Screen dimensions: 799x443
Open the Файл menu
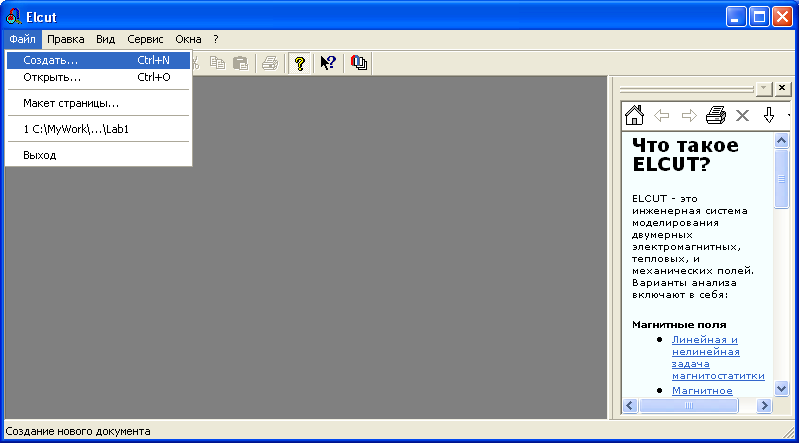pyautogui.click(x=22, y=39)
